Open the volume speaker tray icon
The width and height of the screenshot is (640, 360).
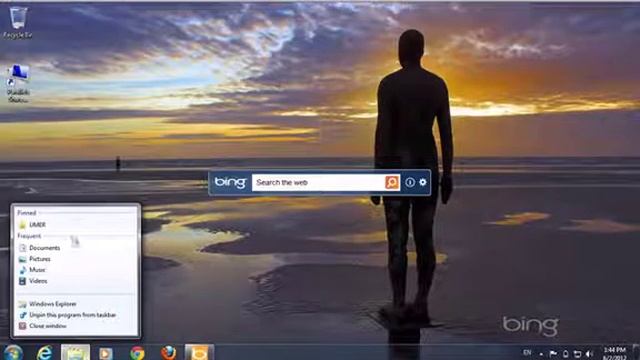coord(589,354)
